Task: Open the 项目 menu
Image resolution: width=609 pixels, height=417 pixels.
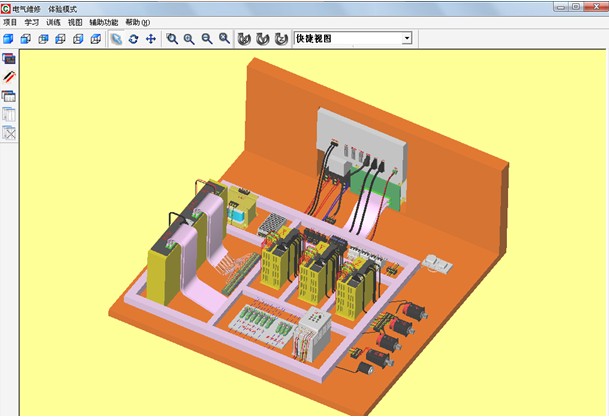Action: (10, 22)
